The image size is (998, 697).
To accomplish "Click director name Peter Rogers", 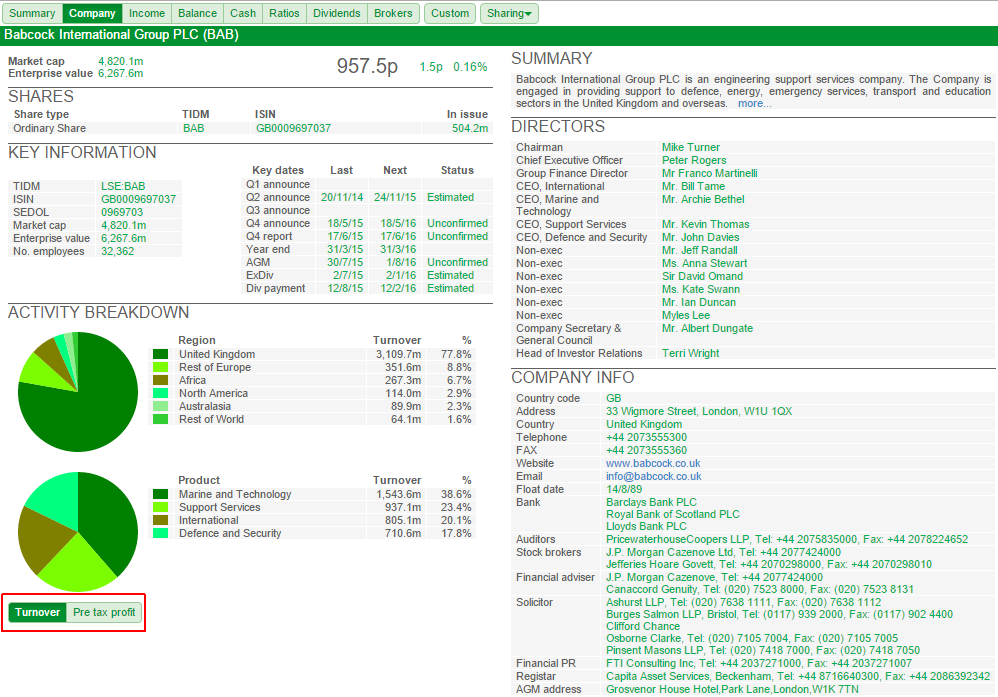I will 694,160.
